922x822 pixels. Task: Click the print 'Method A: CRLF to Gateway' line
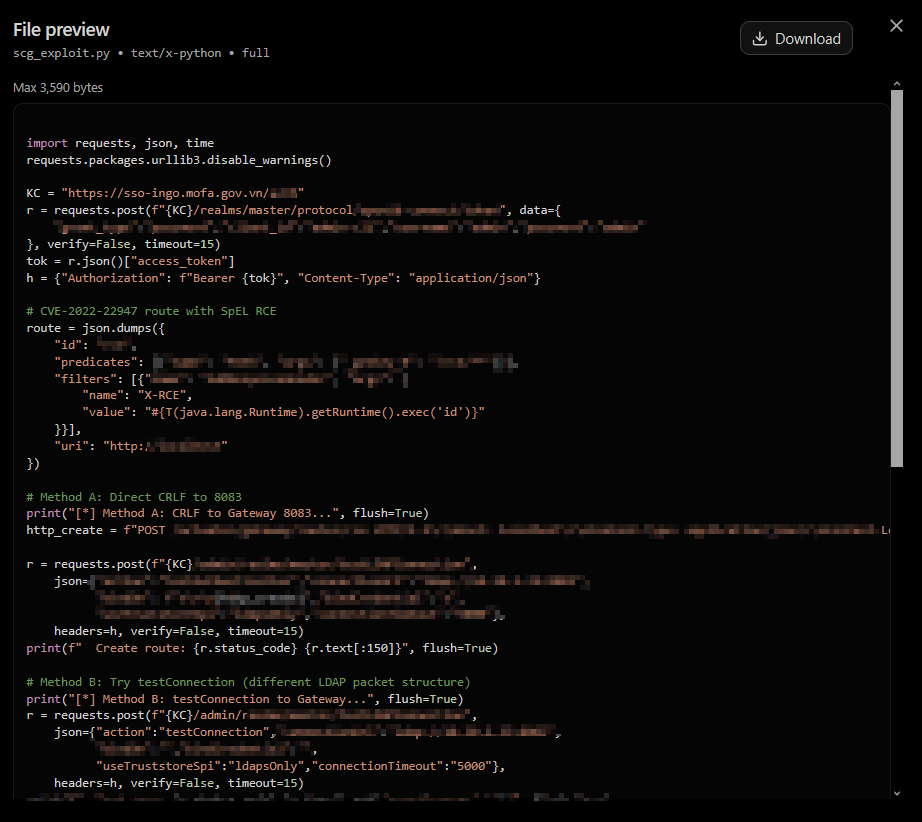click(x=228, y=513)
